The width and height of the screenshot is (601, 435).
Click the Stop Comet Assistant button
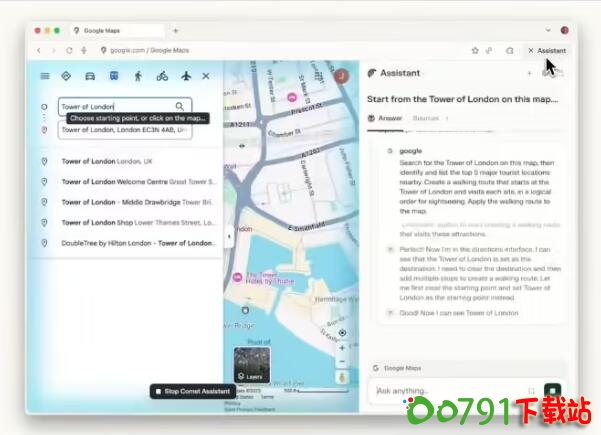point(193,391)
